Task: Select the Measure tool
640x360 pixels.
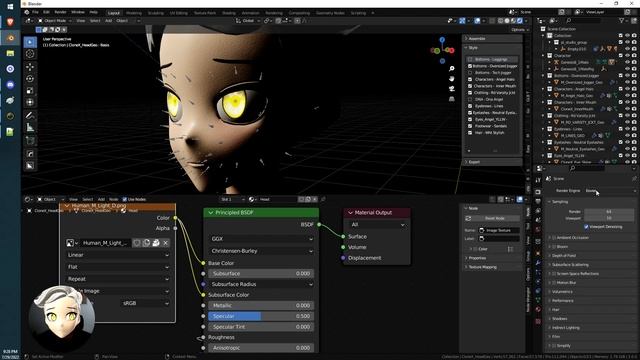Action: click(30, 127)
